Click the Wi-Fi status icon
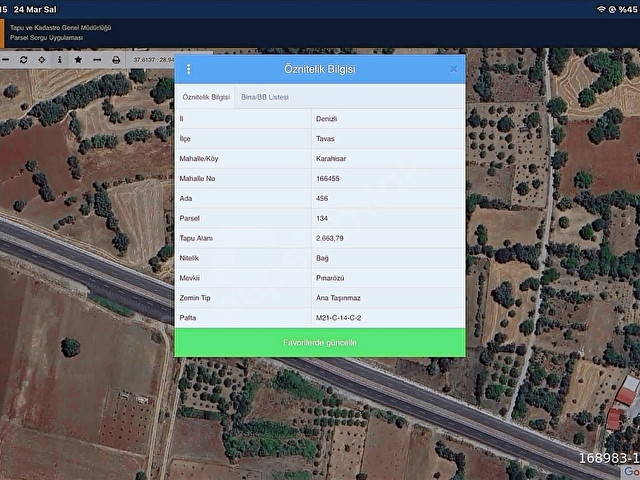The width and height of the screenshot is (640, 480). [x=601, y=9]
